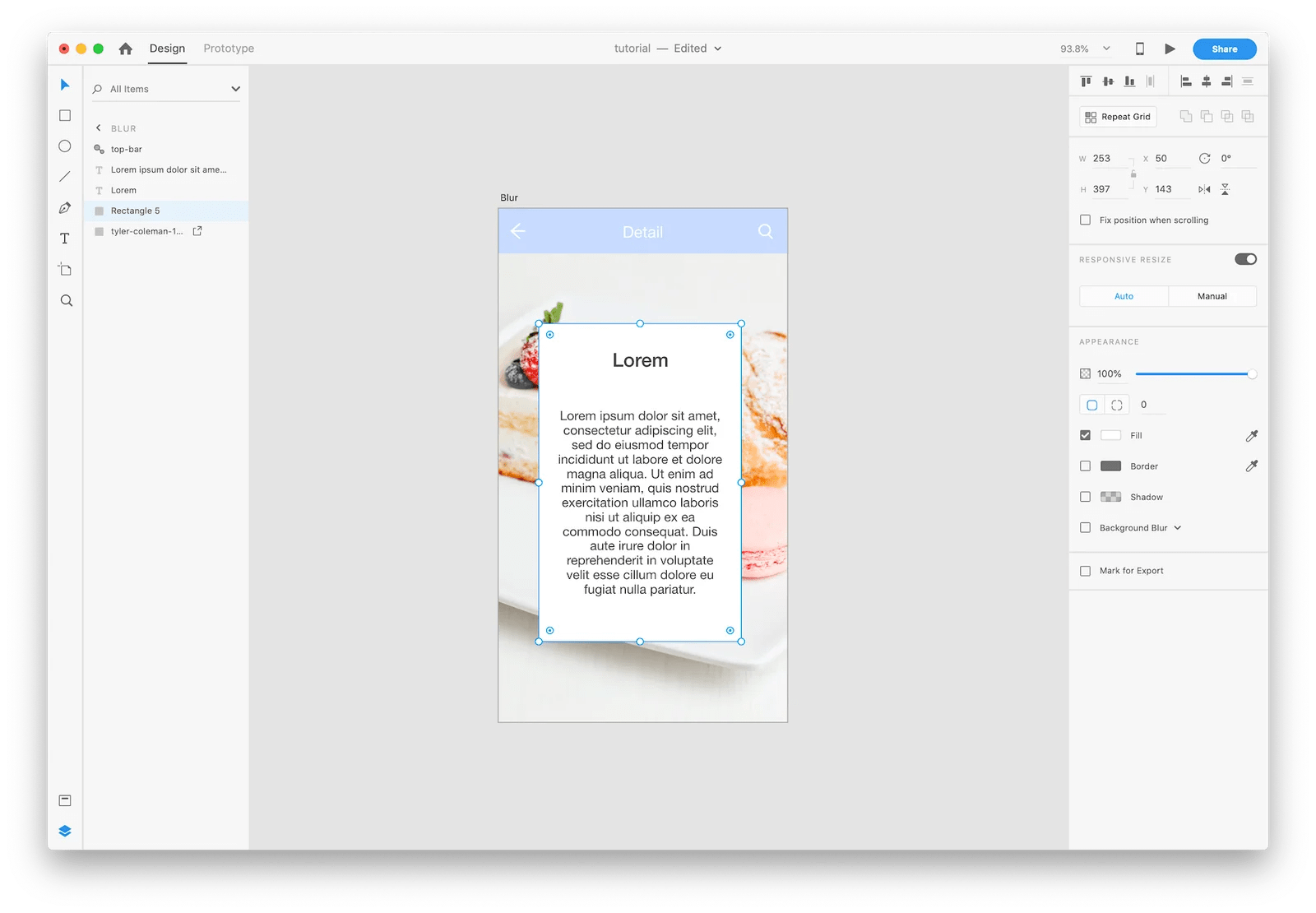This screenshot has width=1316, height=913.
Task: Open the Assets panel icon
Action: [65, 800]
